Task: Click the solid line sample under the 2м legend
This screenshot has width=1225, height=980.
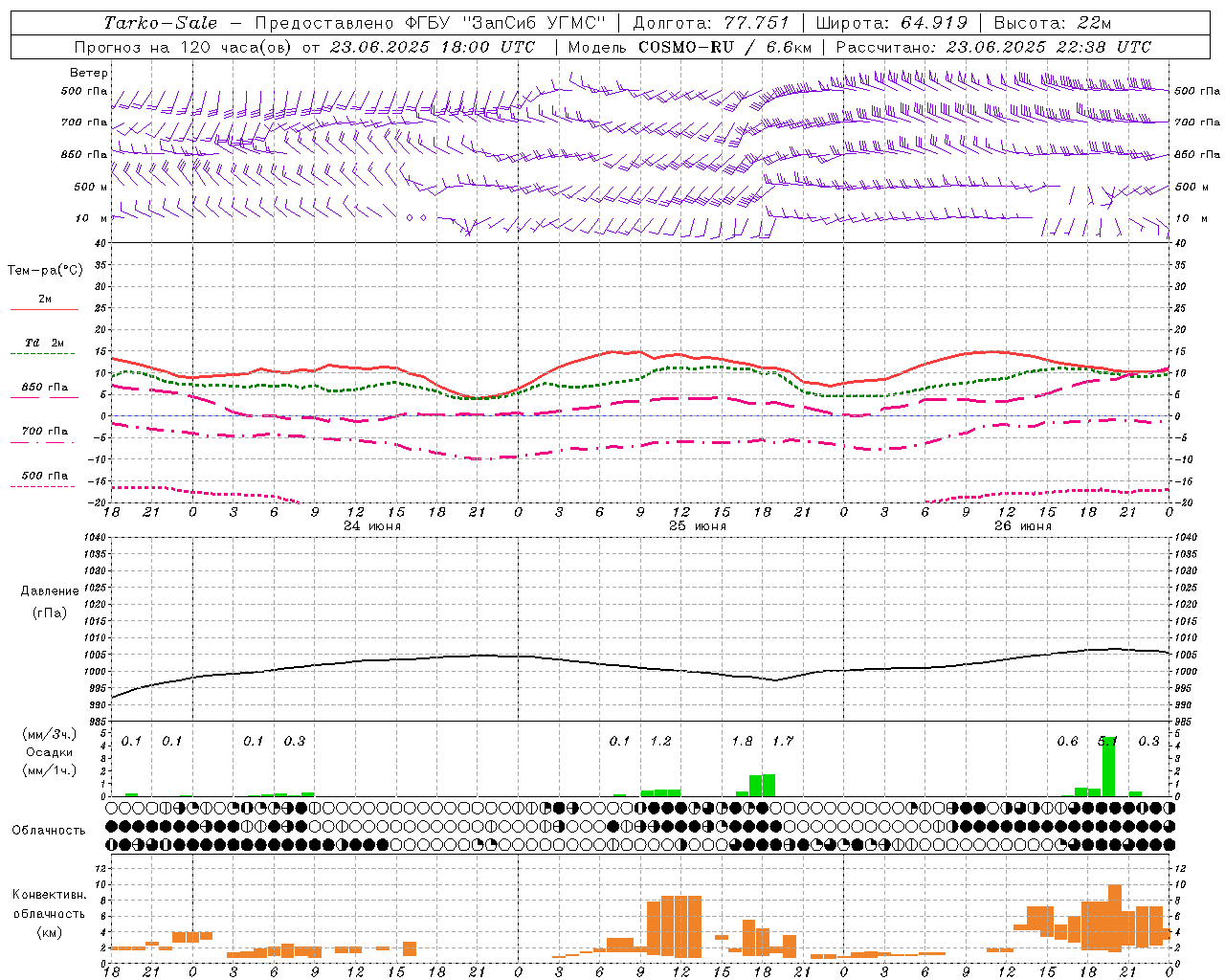Action: [x=44, y=310]
